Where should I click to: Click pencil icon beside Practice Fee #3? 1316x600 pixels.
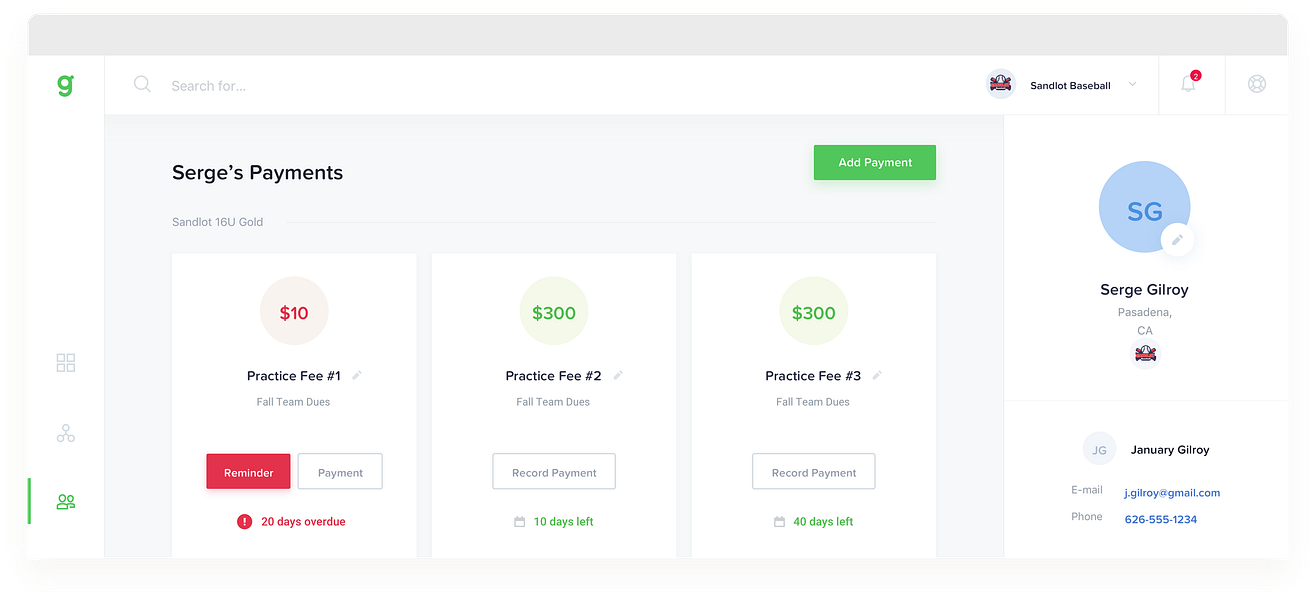[877, 376]
